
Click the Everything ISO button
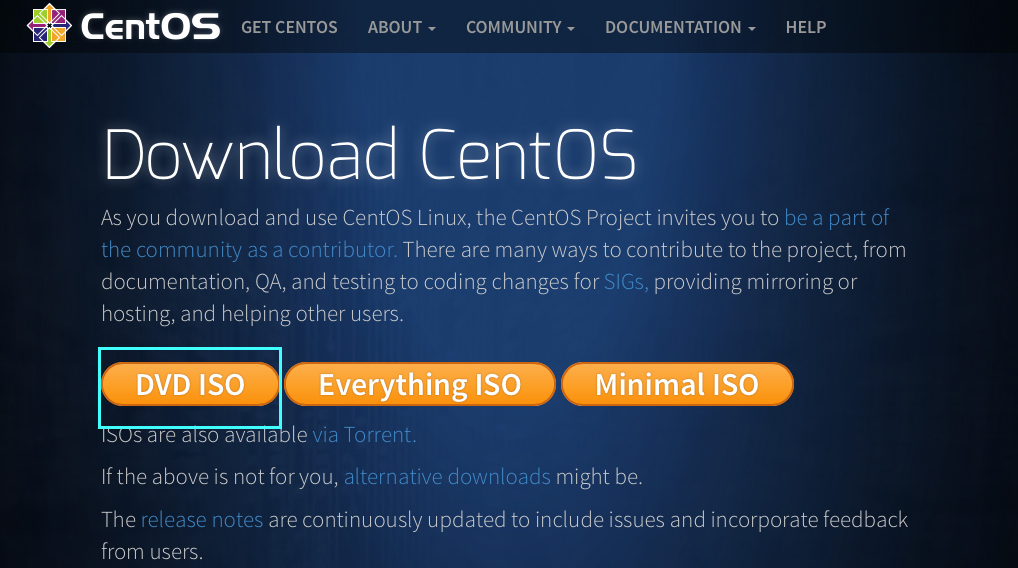[419, 384]
